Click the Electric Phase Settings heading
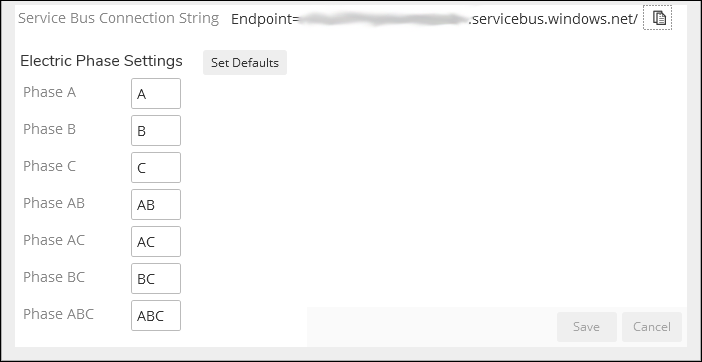The image size is (702, 362). click(x=101, y=61)
